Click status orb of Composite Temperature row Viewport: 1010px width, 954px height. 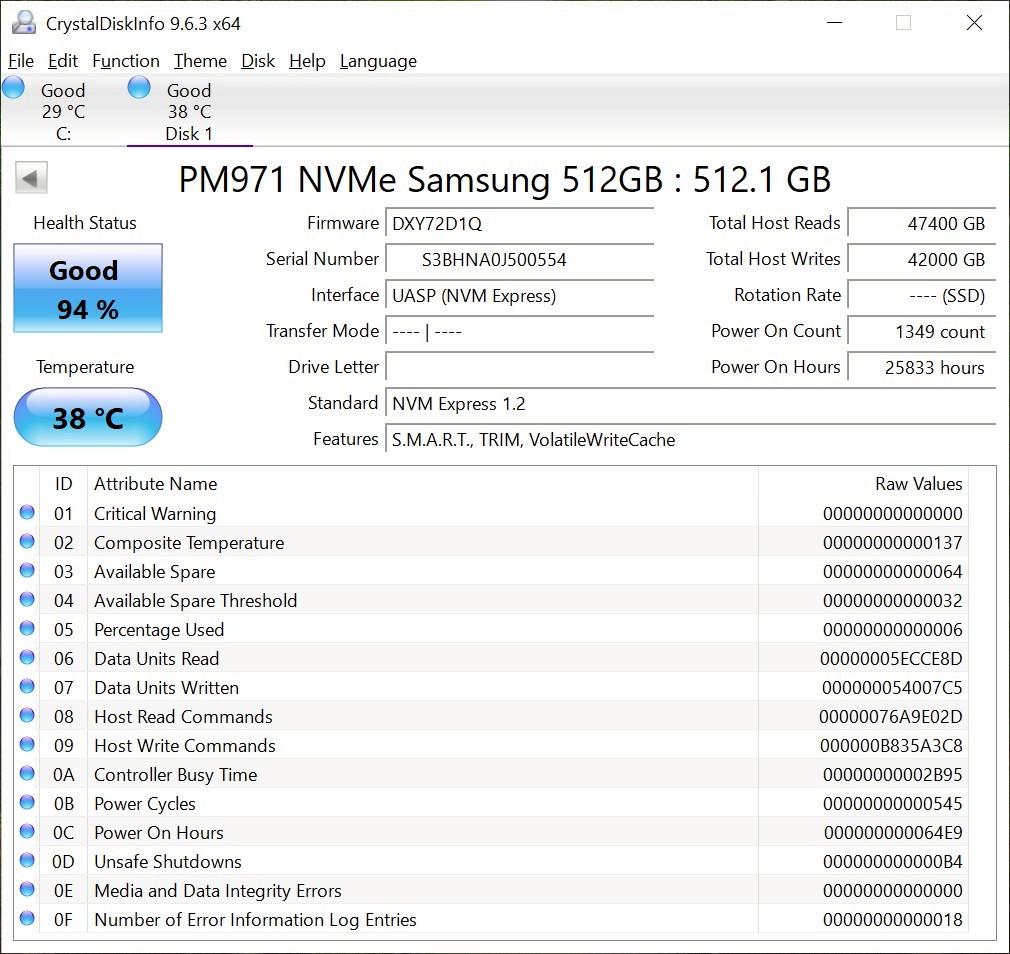click(x=27, y=541)
